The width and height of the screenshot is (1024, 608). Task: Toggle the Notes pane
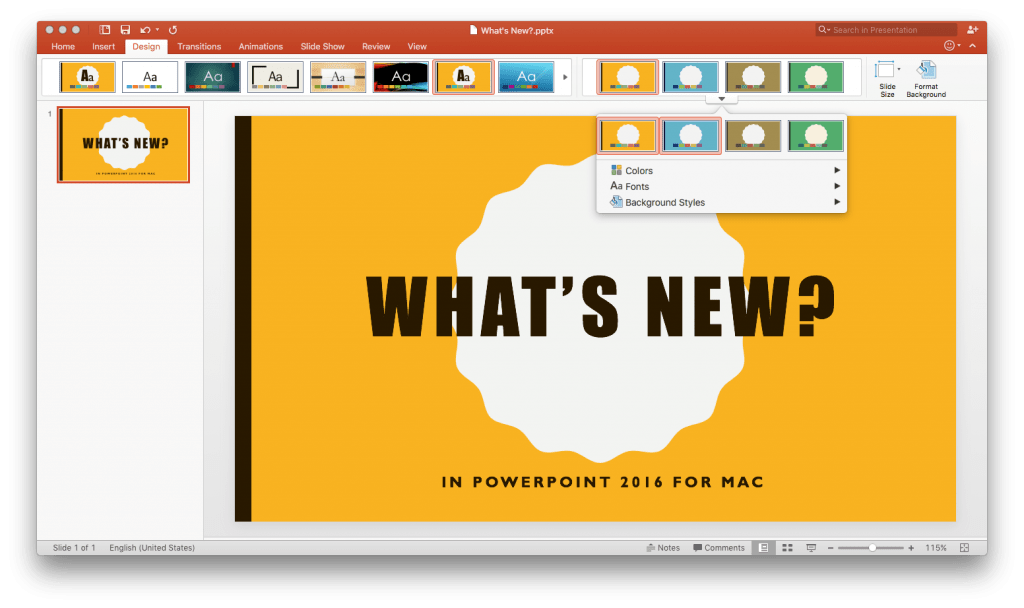point(663,548)
